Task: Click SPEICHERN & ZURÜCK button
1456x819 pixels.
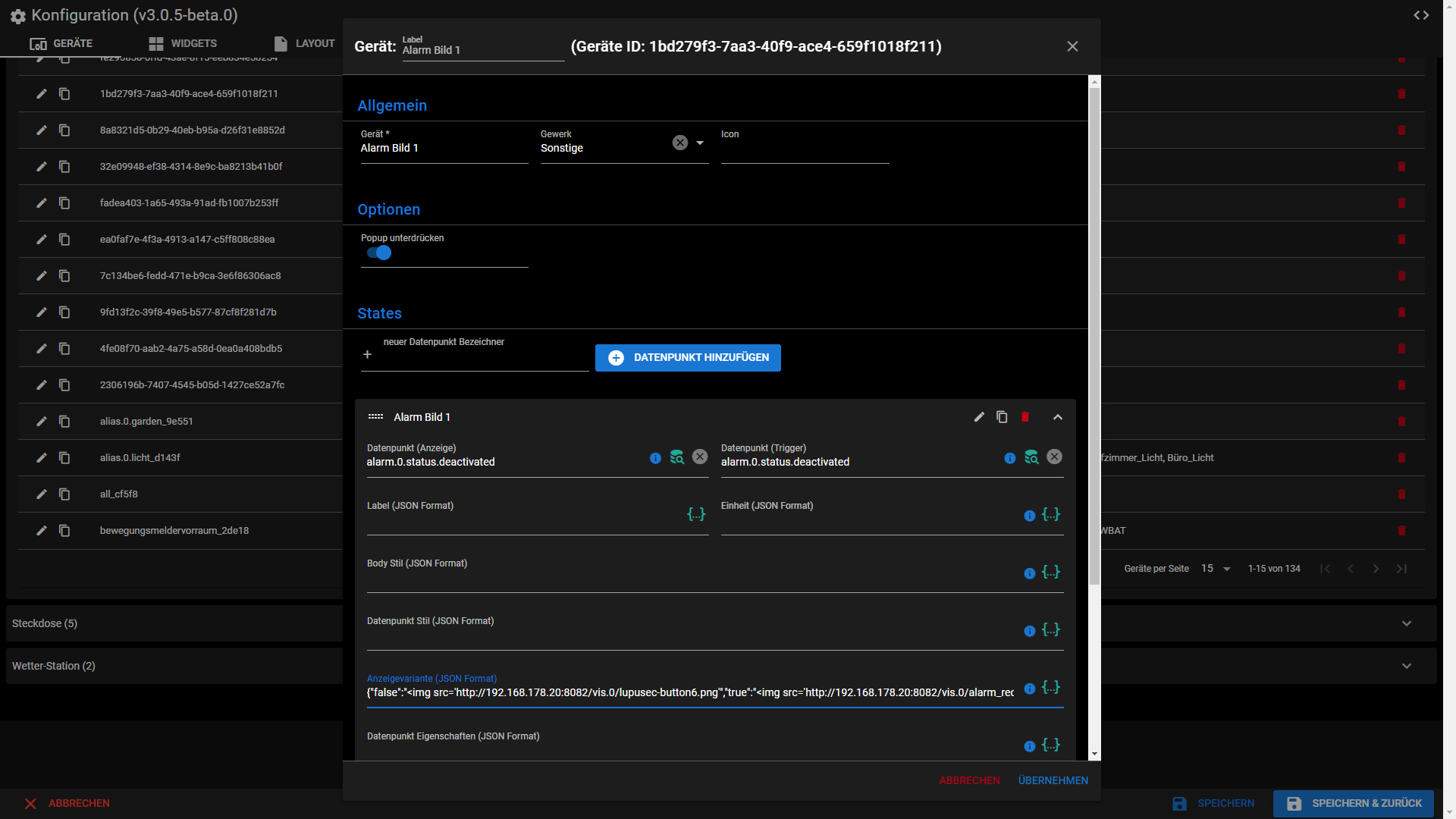Action: pos(1354,803)
